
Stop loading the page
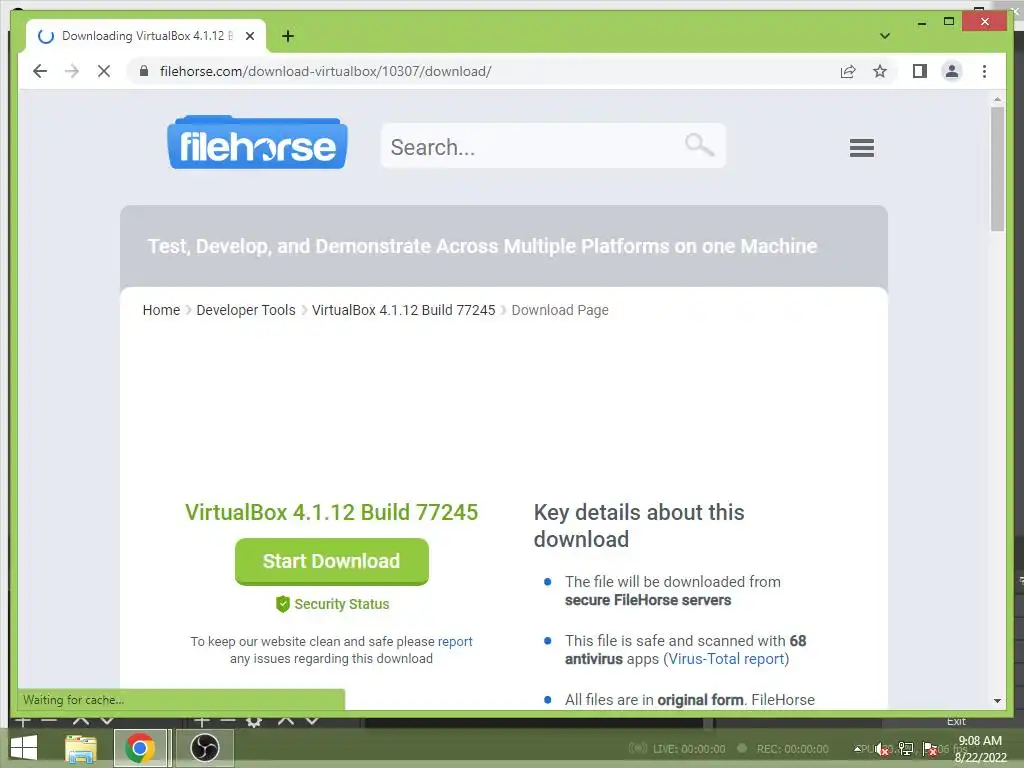pyautogui.click(x=104, y=71)
